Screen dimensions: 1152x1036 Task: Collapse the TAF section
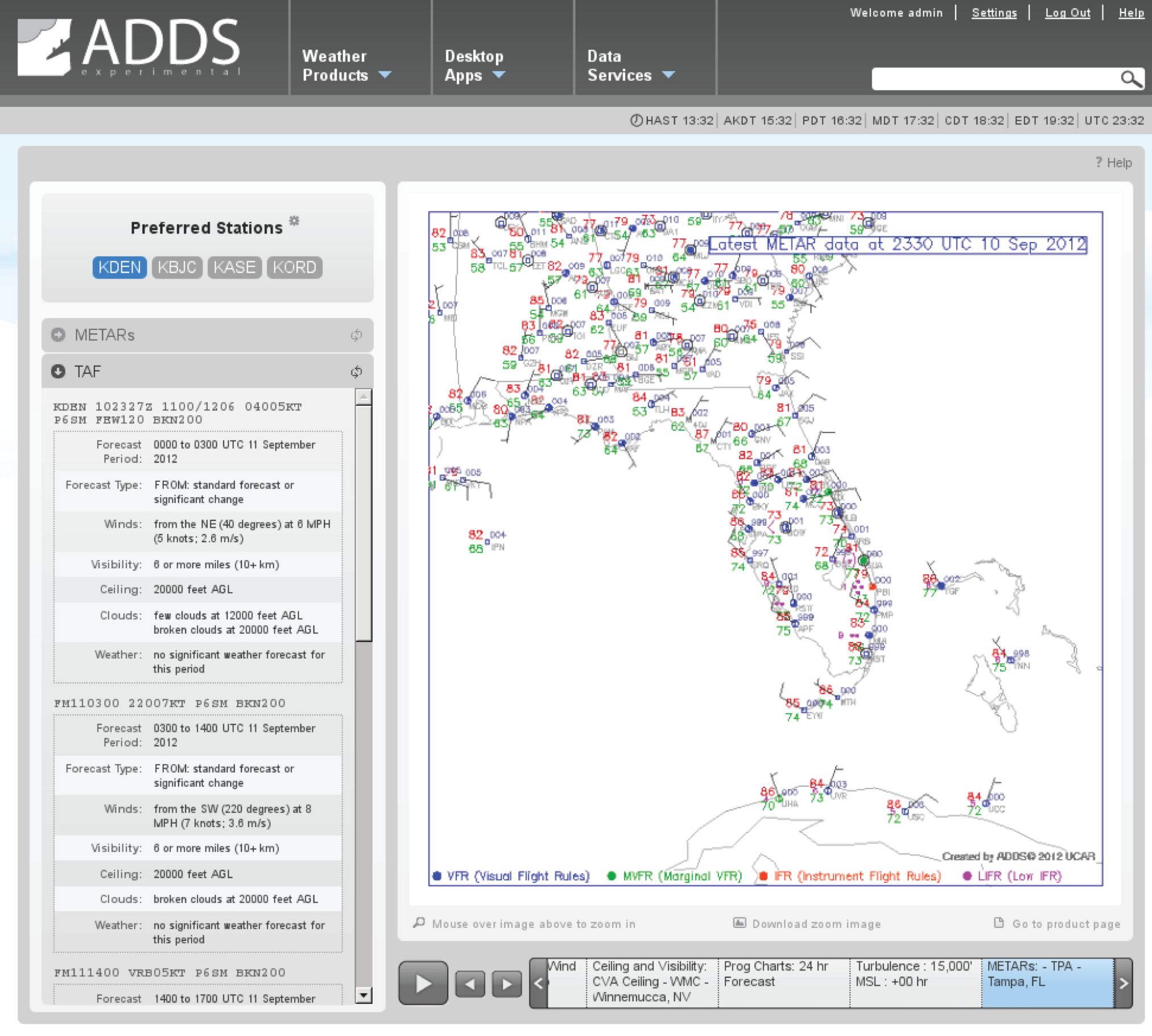point(58,371)
